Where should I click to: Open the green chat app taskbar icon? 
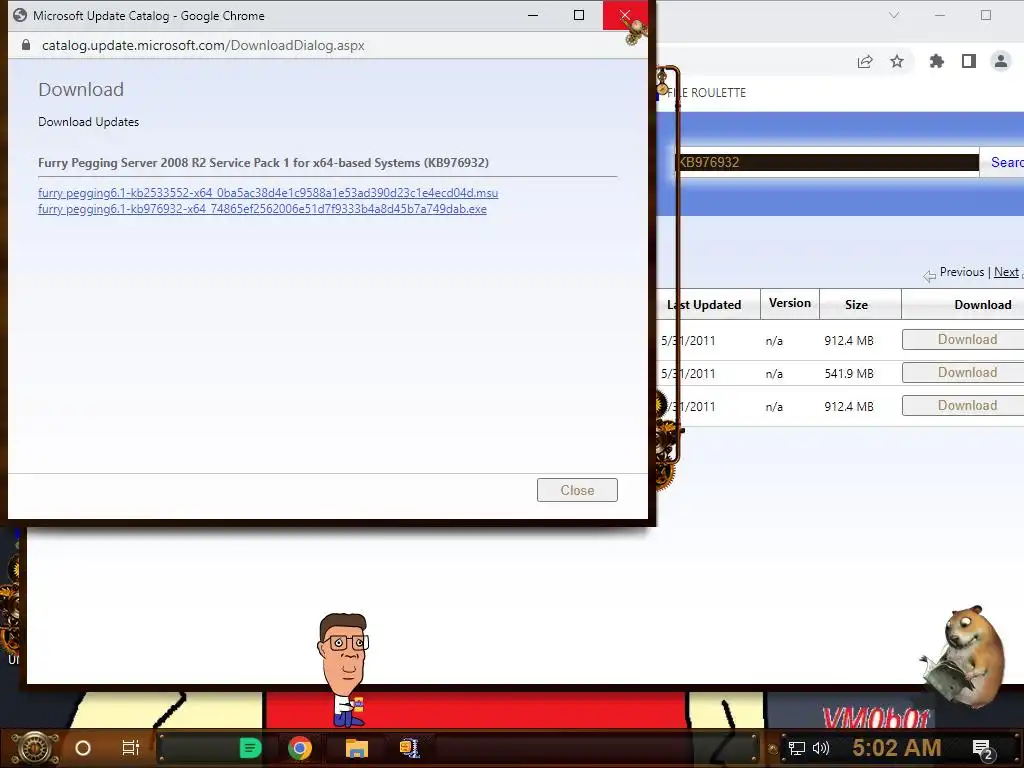(x=250, y=748)
